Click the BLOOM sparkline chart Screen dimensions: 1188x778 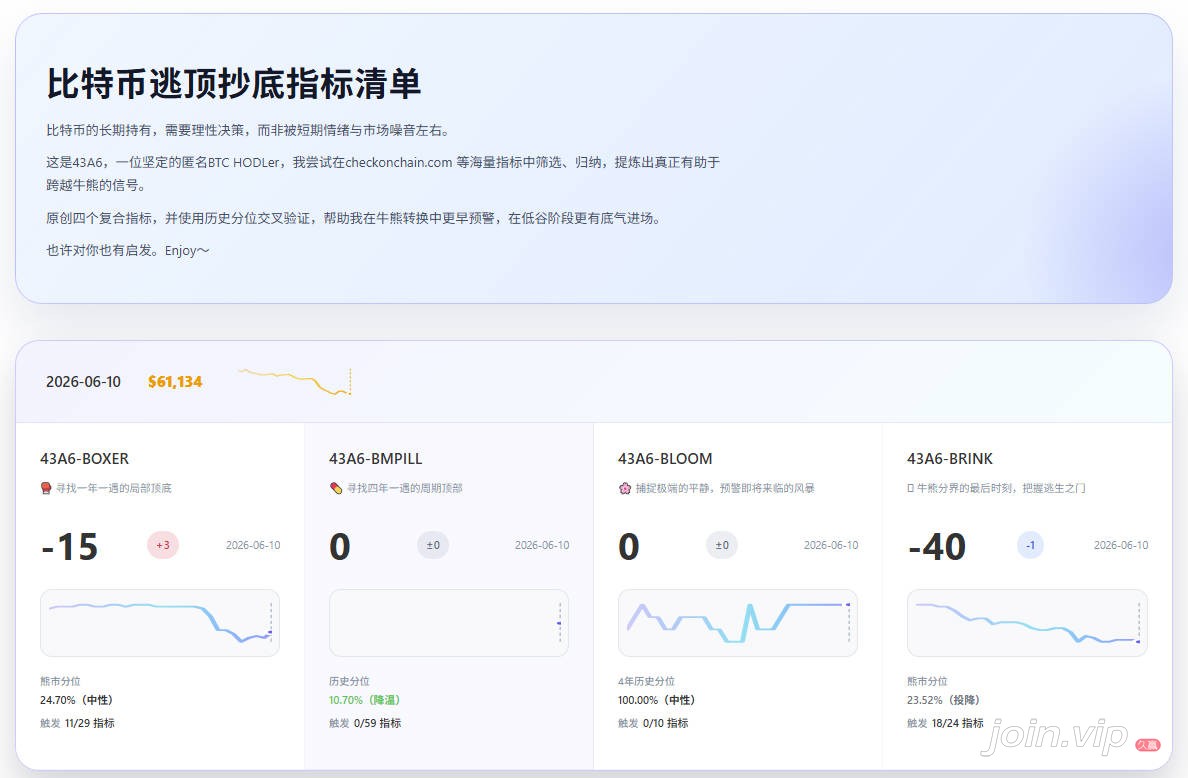[738, 623]
